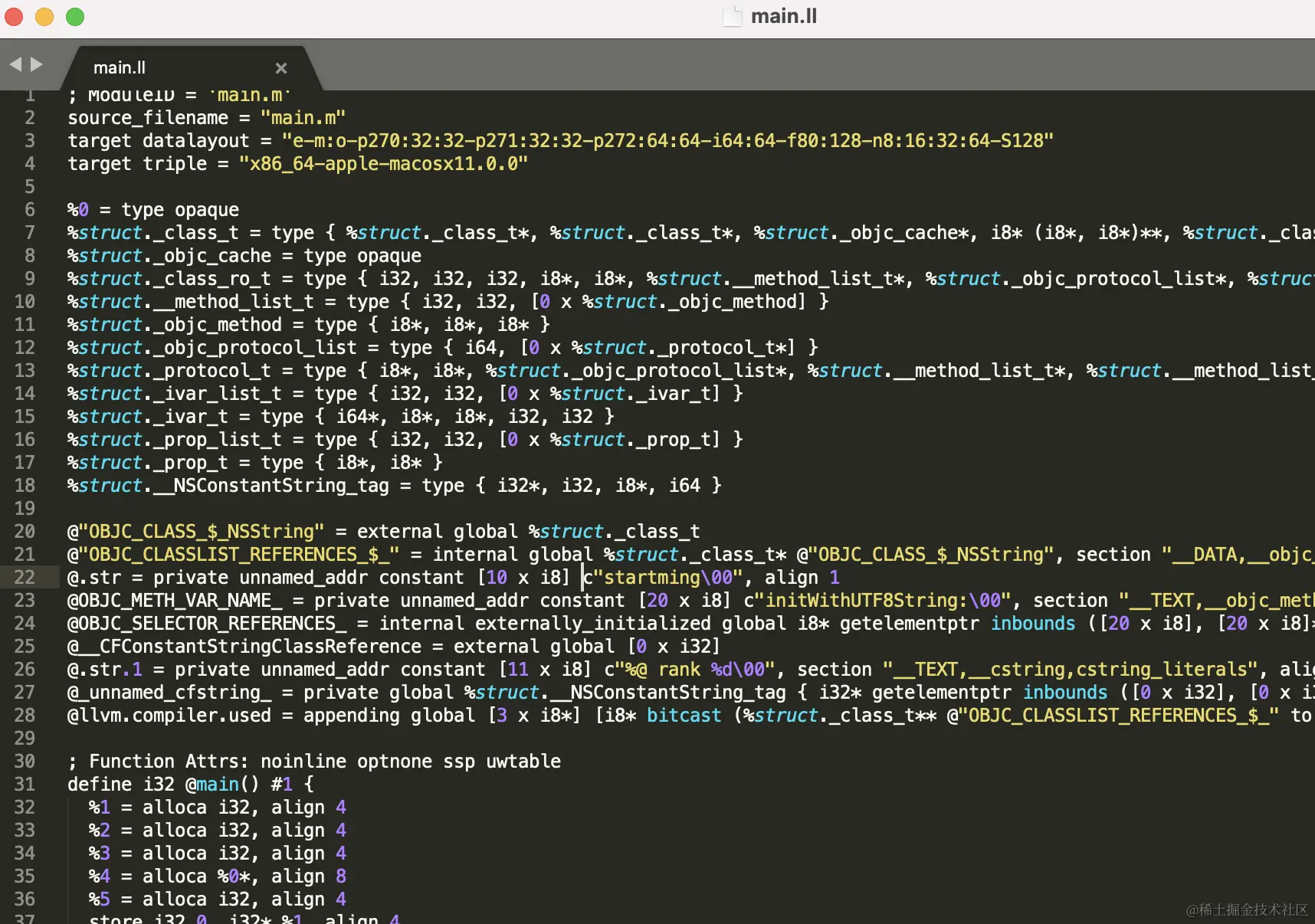This screenshot has width=1315, height=924.
Task: Click the text source_filename
Action: coord(148,118)
